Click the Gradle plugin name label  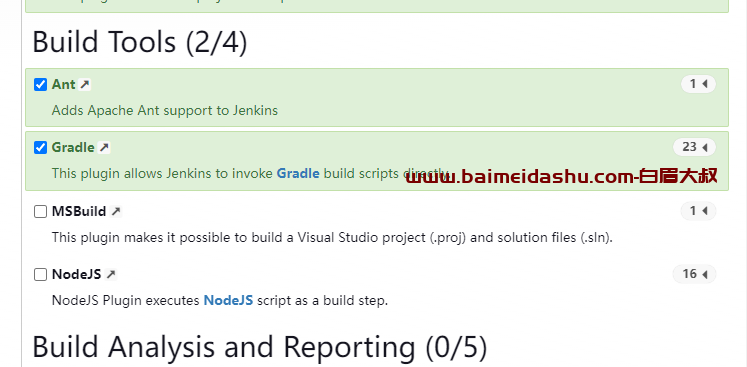(73, 147)
